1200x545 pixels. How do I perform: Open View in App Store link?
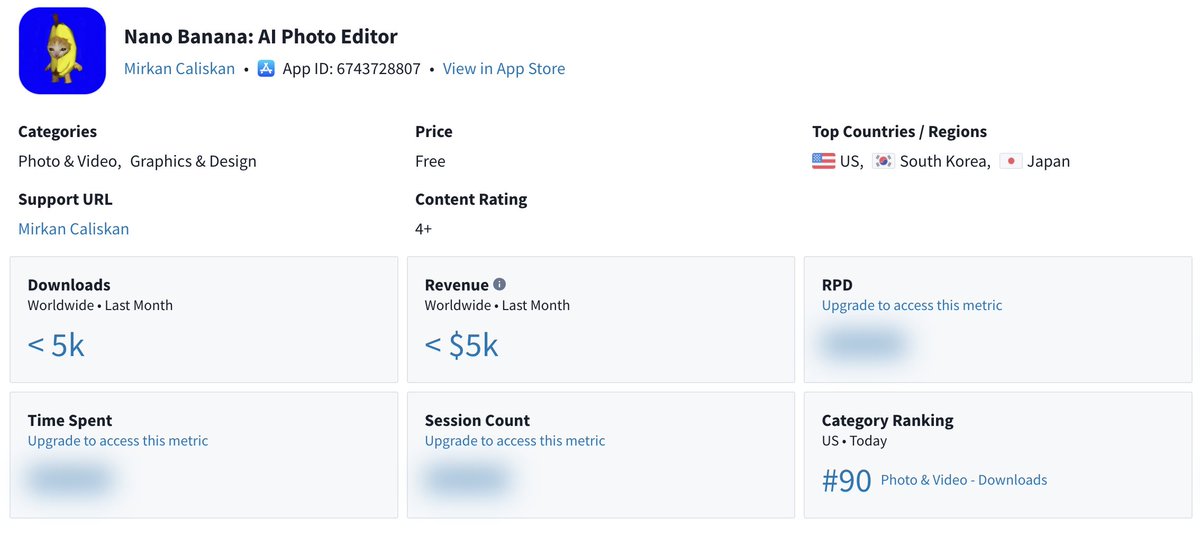pyautogui.click(x=504, y=69)
